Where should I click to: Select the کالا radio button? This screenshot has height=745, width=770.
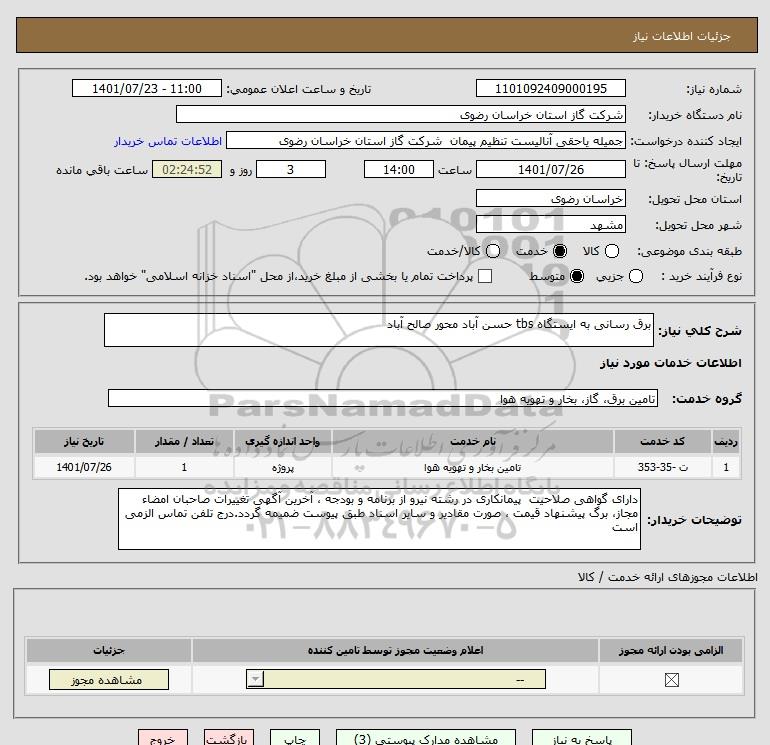(611, 251)
